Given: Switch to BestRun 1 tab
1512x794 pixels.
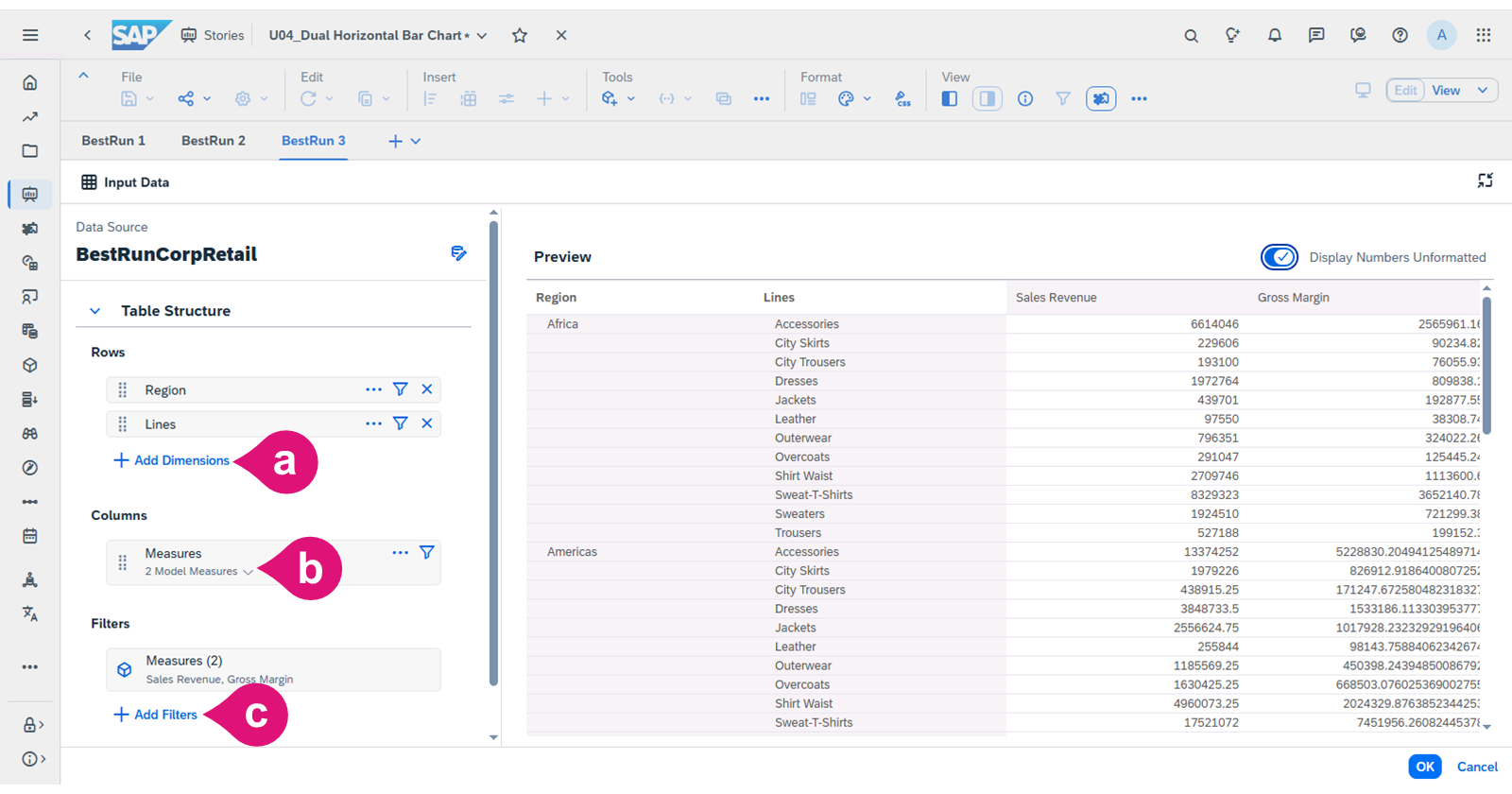Looking at the screenshot, I should pos(113,141).
